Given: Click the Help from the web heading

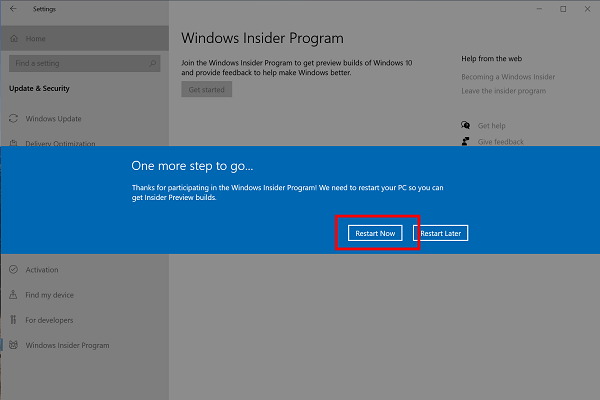Looking at the screenshot, I should [x=491, y=59].
